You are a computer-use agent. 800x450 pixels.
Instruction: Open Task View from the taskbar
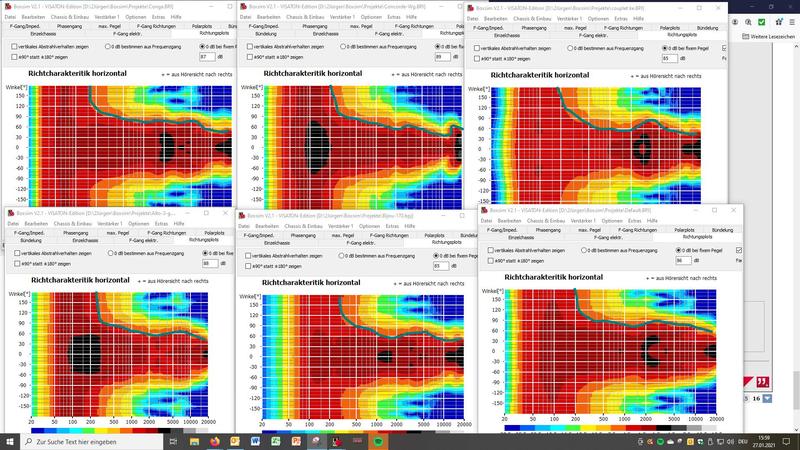pyautogui.click(x=173, y=441)
